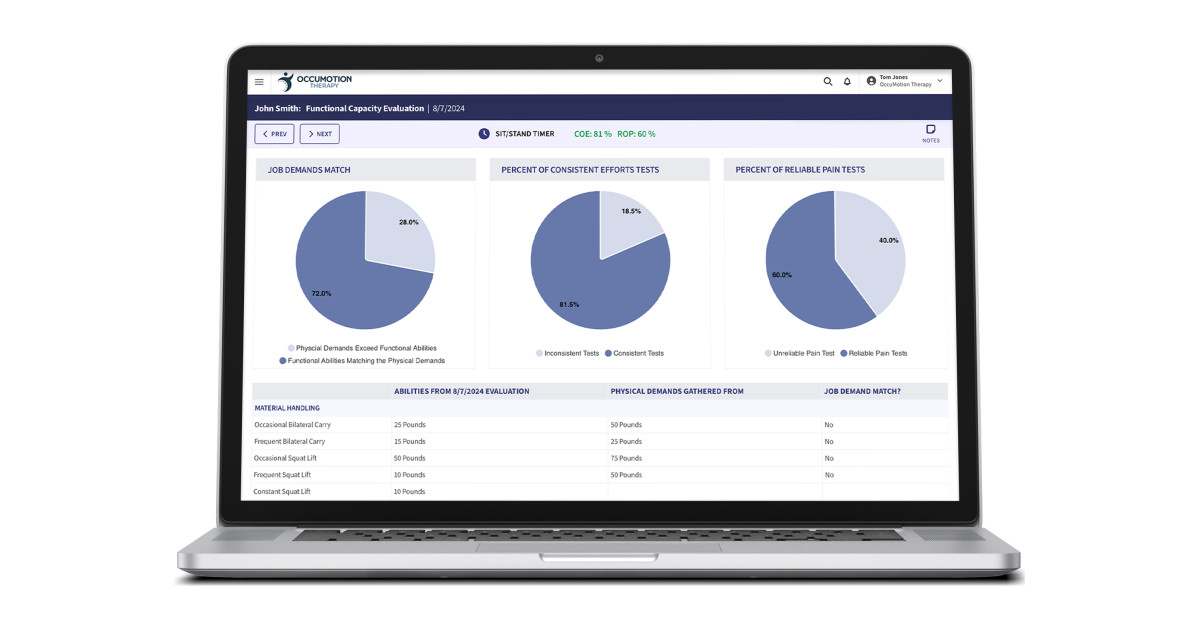Click the NEXT navigation button
Image resolution: width=1200 pixels, height=628 pixels.
(x=319, y=133)
